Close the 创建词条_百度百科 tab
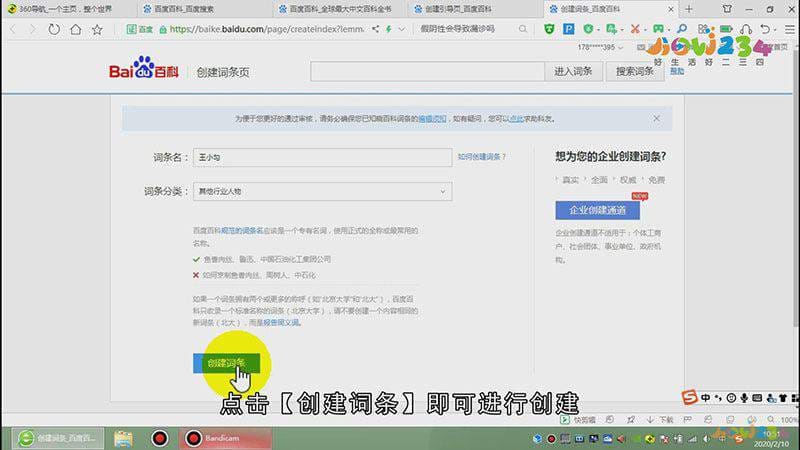Image resolution: width=800 pixels, height=450 pixels. (671, 9)
